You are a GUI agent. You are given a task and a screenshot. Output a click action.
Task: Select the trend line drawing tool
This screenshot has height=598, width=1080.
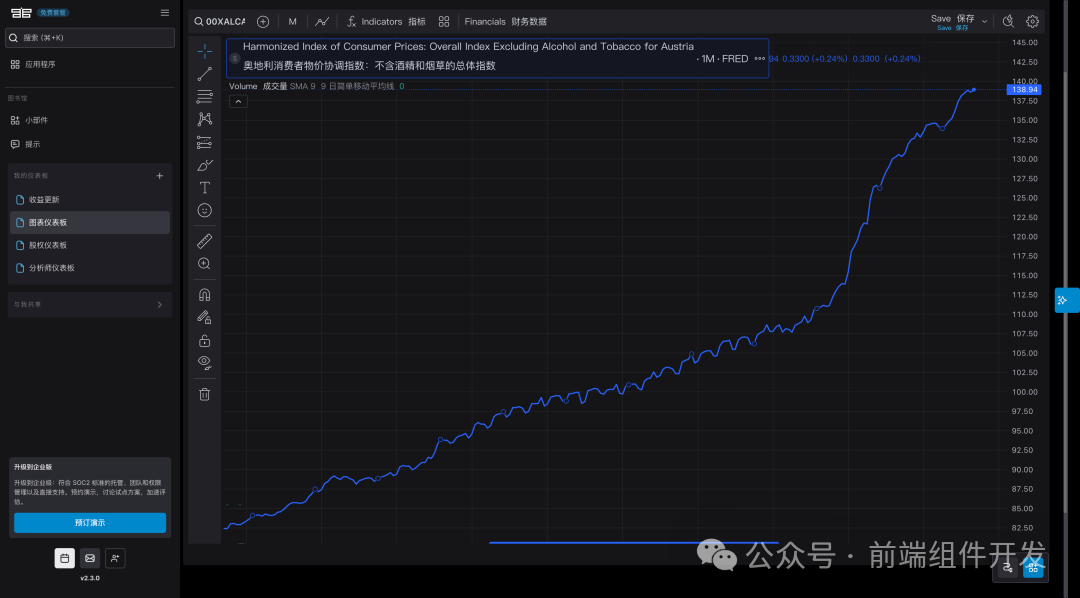[205, 74]
